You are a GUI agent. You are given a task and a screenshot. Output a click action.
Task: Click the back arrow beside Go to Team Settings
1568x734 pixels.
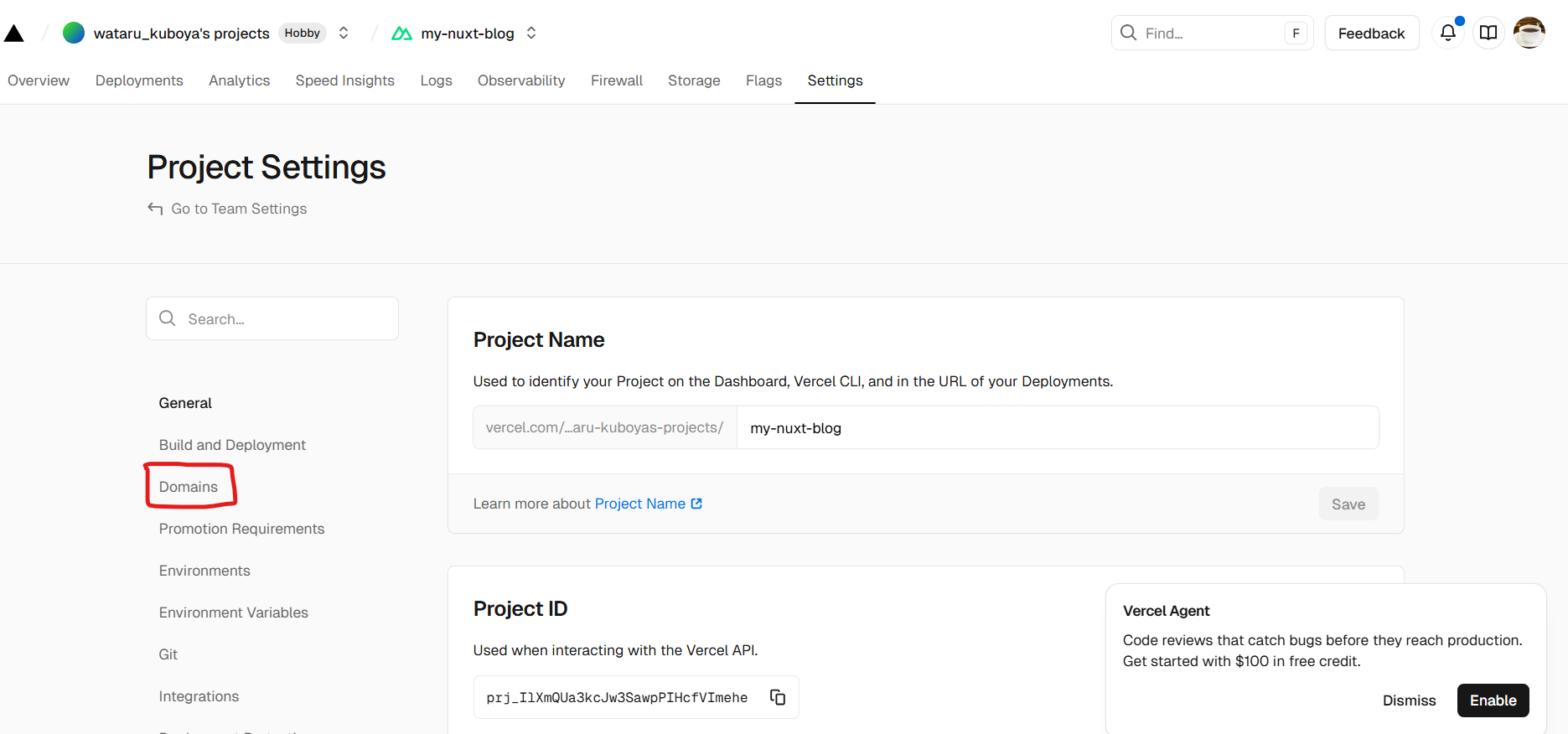[x=155, y=209]
